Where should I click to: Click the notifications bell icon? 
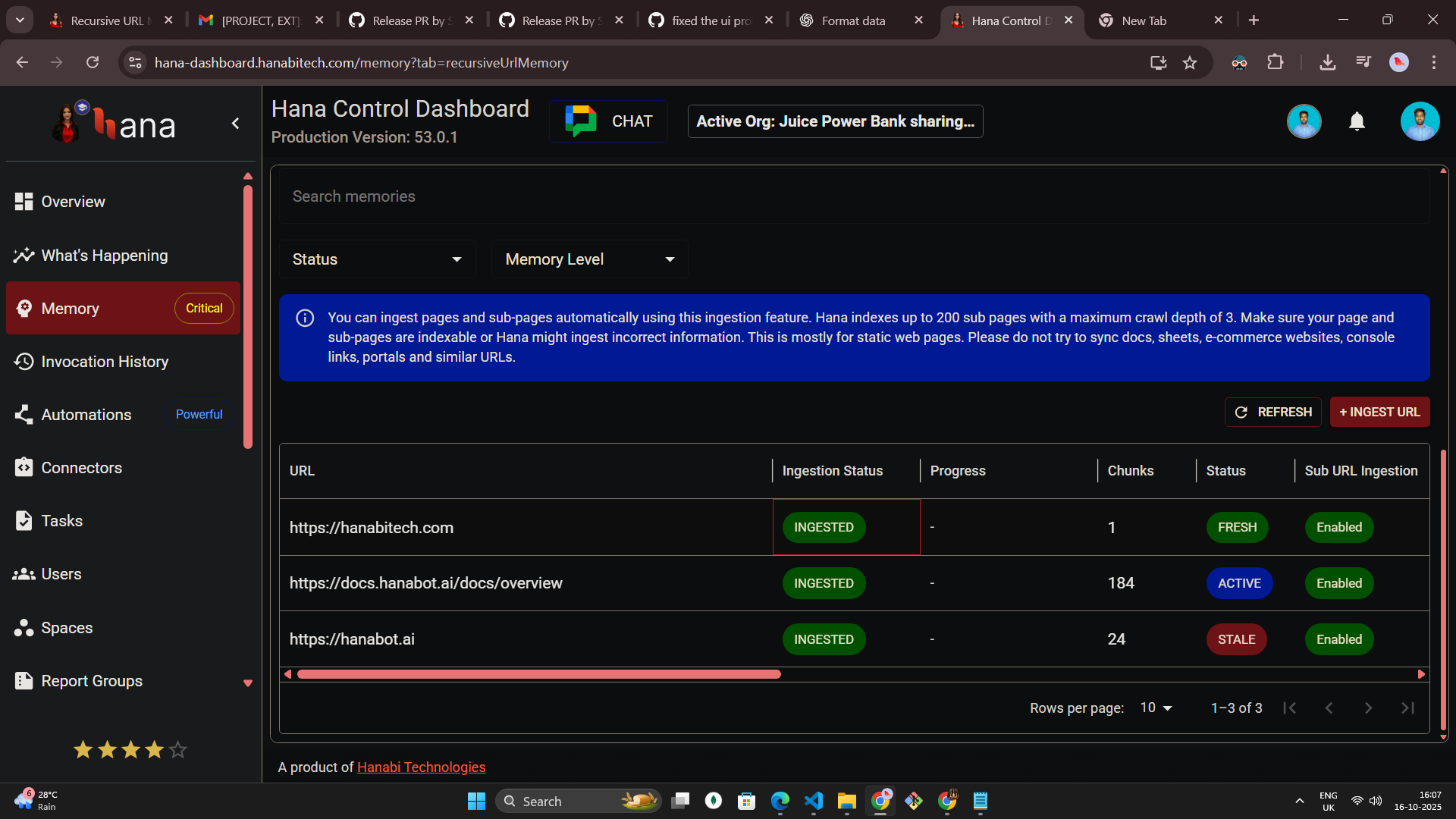pos(1357,121)
